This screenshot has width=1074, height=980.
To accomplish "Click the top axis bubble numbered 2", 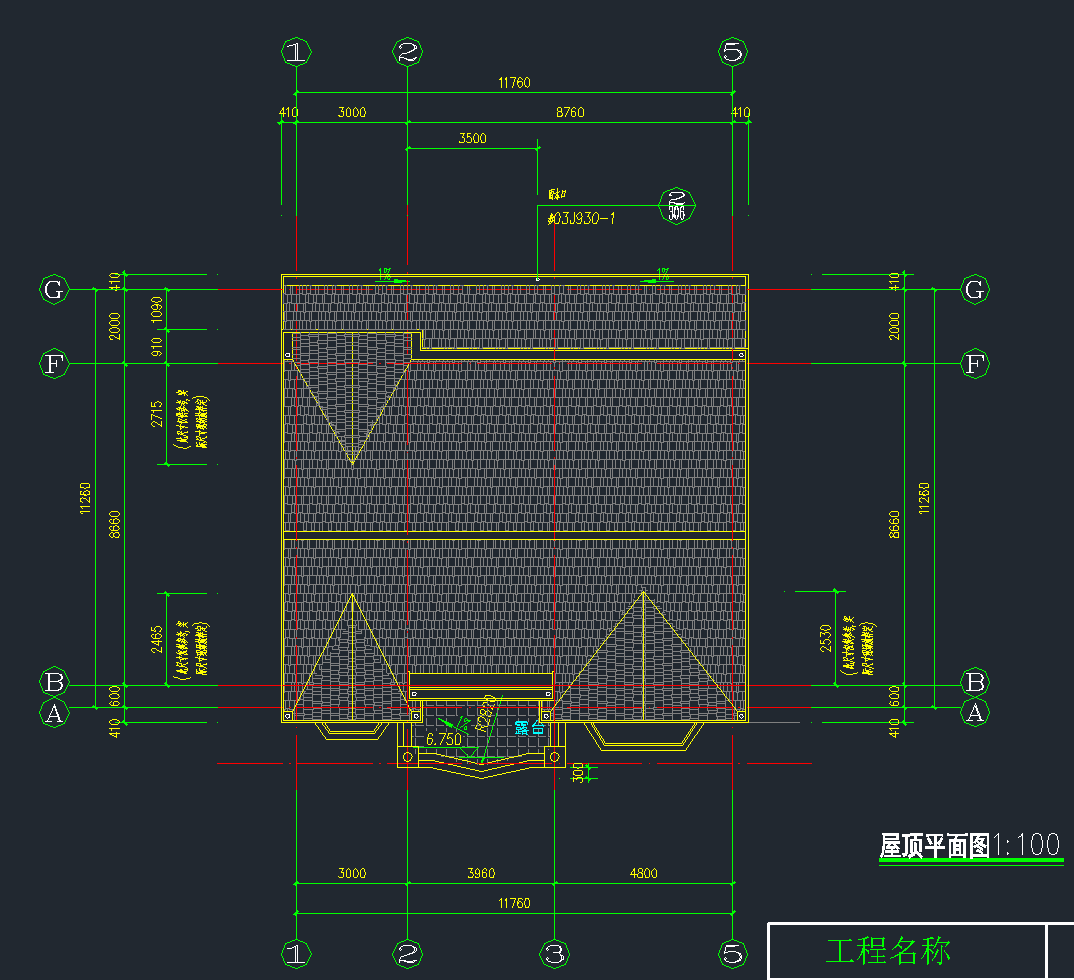I will [x=407, y=52].
